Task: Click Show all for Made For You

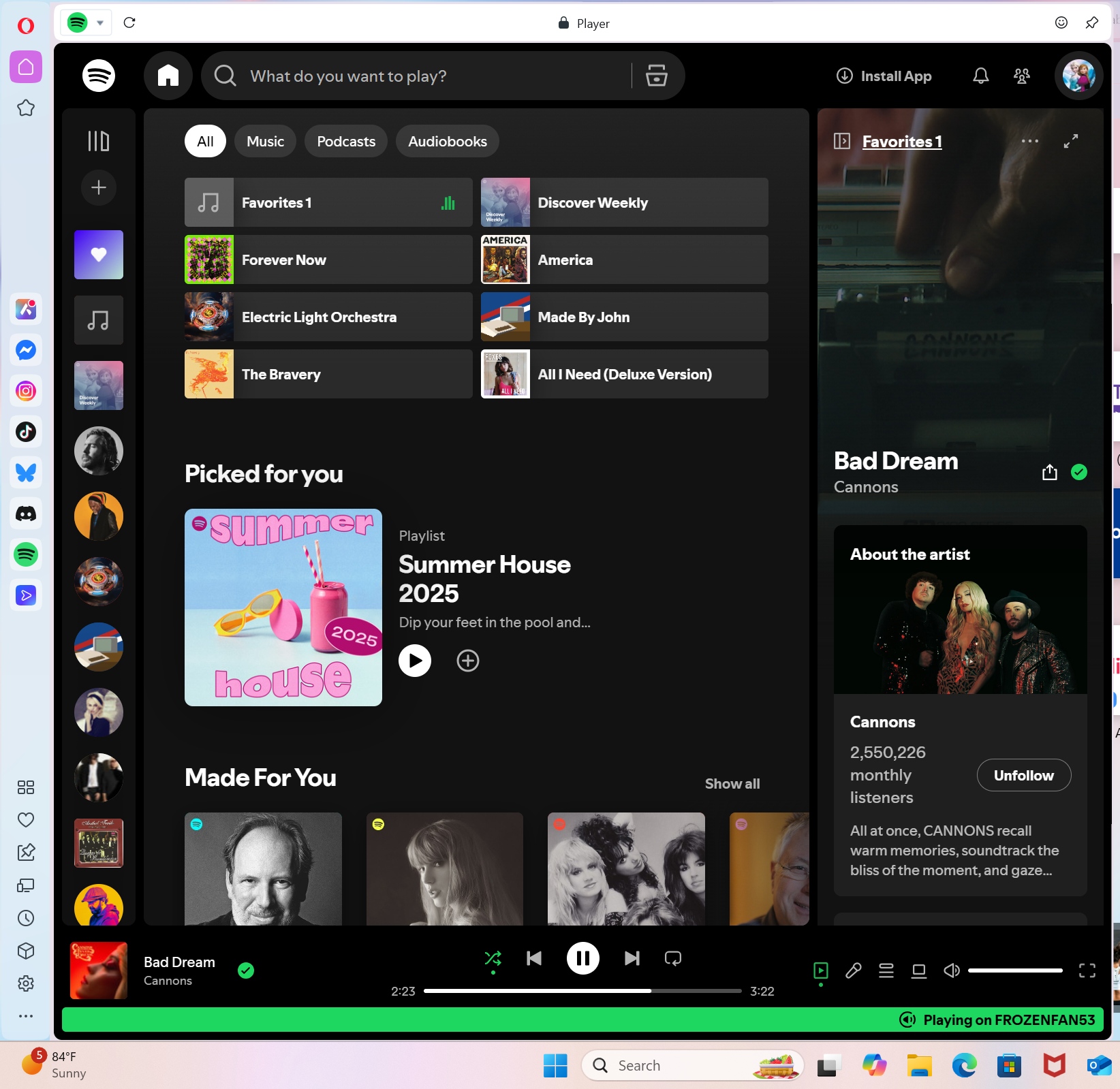Action: [732, 784]
